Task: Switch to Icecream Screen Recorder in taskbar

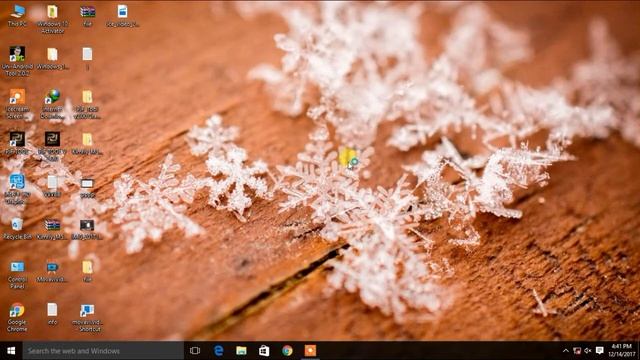Action: (310, 351)
